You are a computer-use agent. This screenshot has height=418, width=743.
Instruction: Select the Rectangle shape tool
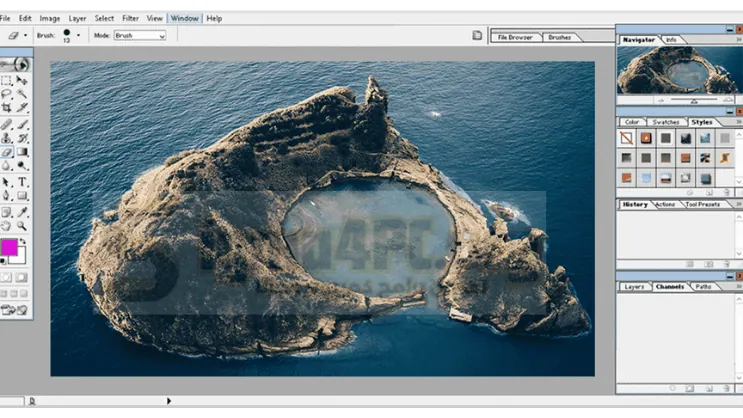tap(22, 196)
